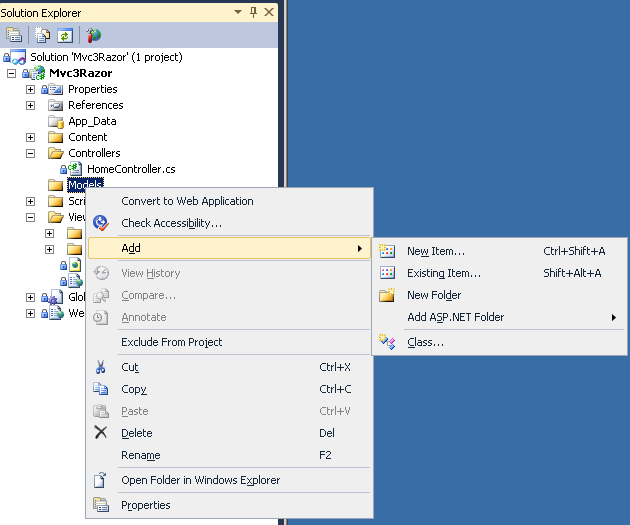Expand the Scripts folder node

click(30, 201)
